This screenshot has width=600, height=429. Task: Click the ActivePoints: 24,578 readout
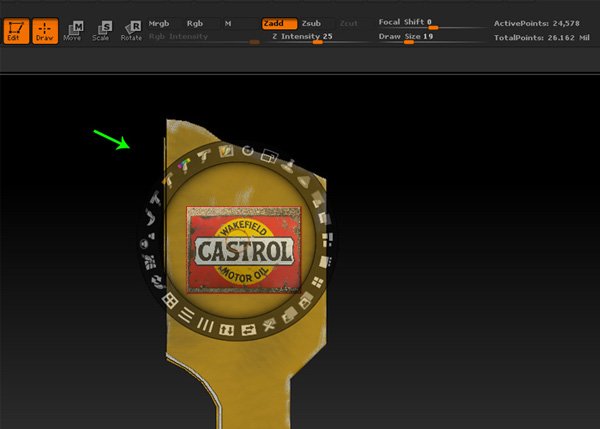point(536,23)
